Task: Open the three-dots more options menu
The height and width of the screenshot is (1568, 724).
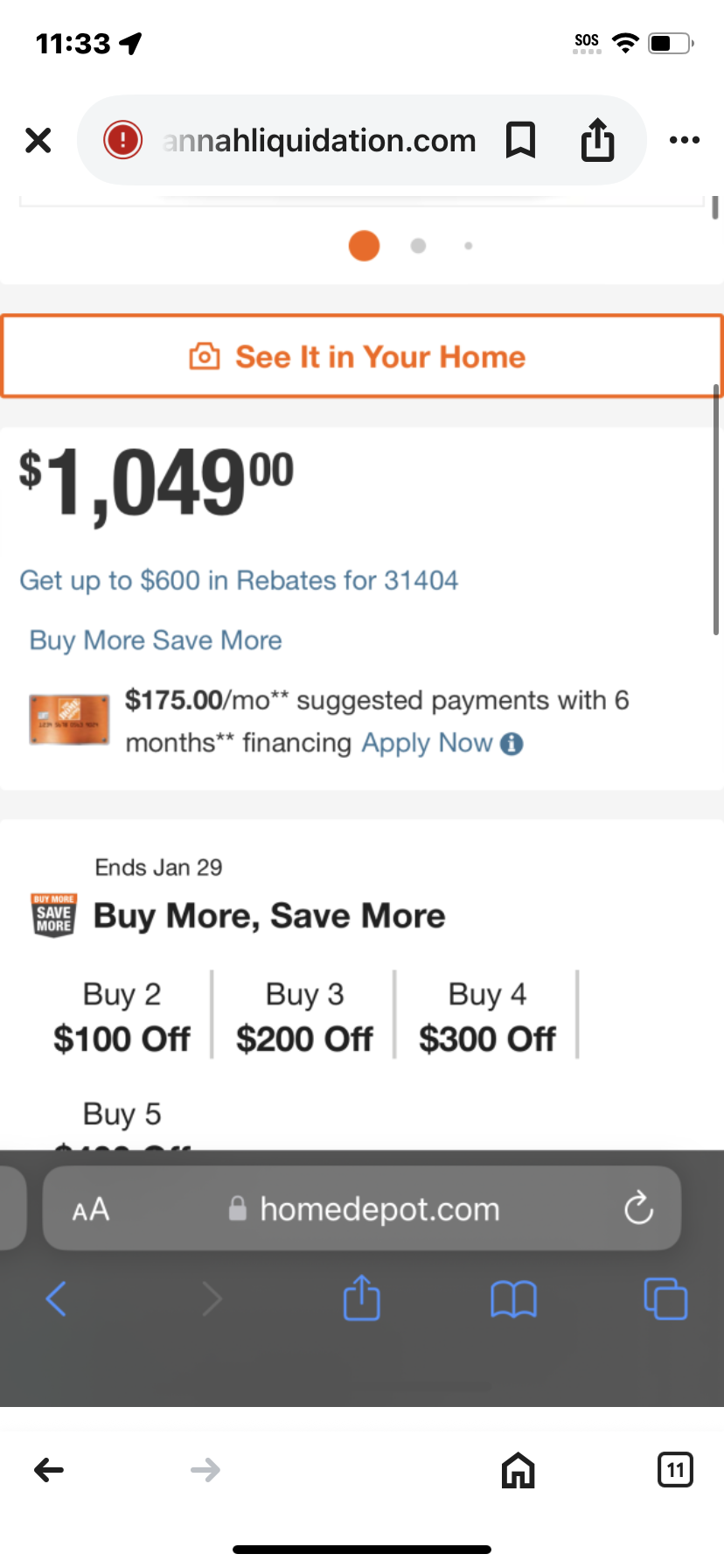Action: pos(685,140)
